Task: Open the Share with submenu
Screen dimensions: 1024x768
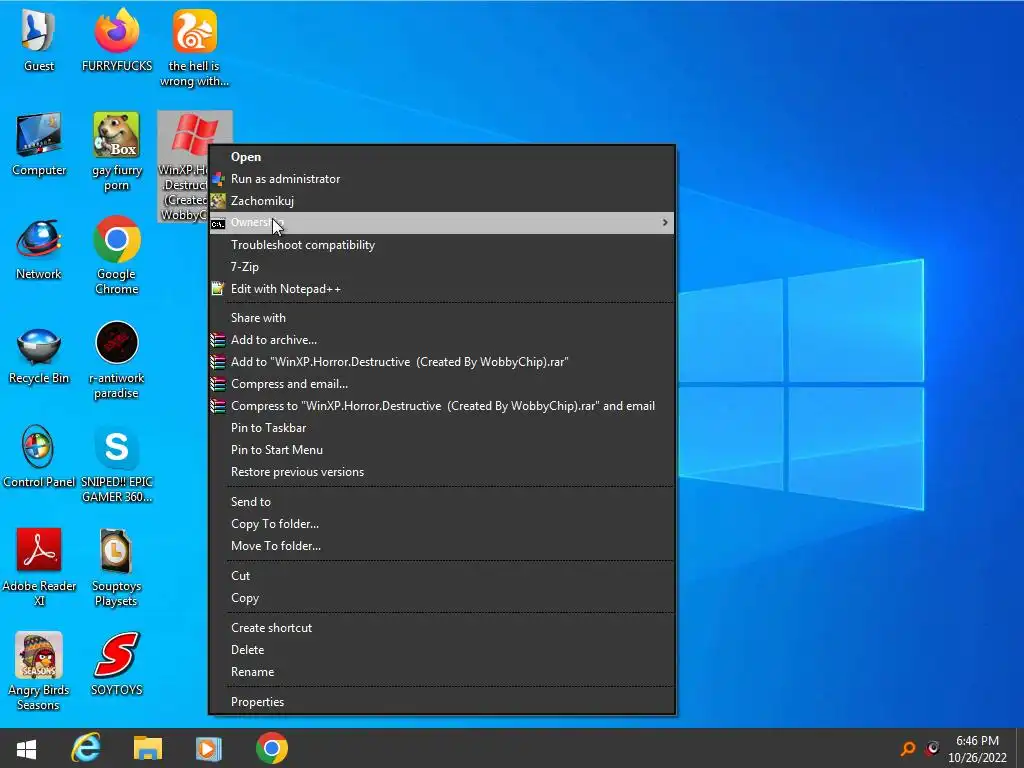Action: pyautogui.click(x=442, y=318)
